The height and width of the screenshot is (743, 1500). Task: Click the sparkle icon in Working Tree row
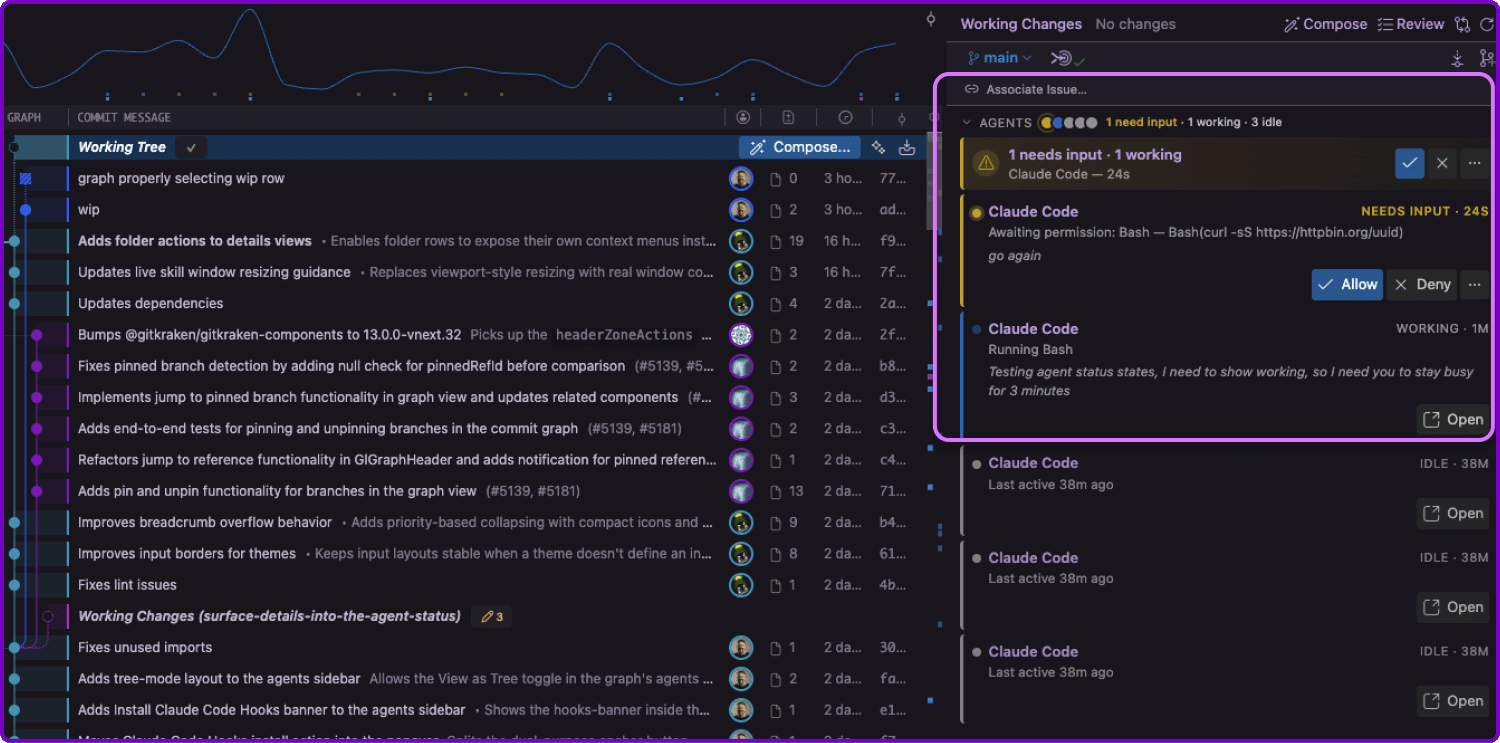click(878, 147)
